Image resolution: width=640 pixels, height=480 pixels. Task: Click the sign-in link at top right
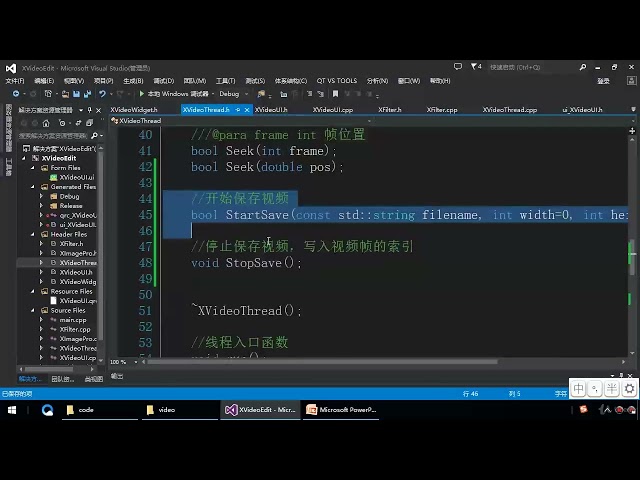[603, 81]
